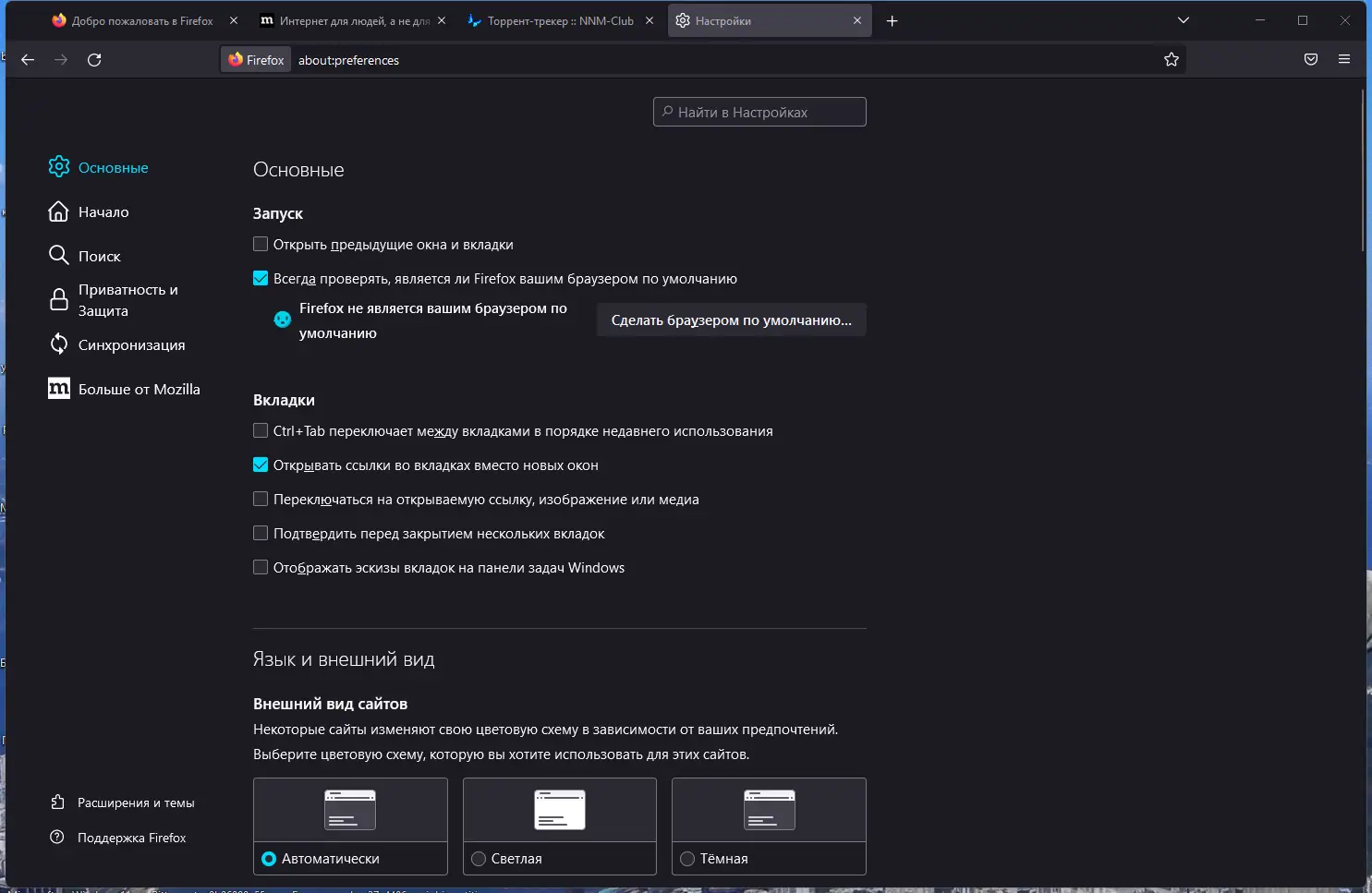Open the Основные settings category
Image resolution: width=1372 pixels, height=893 pixels.
[x=114, y=168]
